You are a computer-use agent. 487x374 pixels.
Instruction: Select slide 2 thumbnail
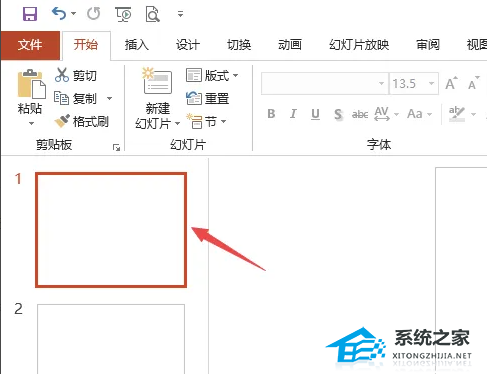tap(111, 339)
